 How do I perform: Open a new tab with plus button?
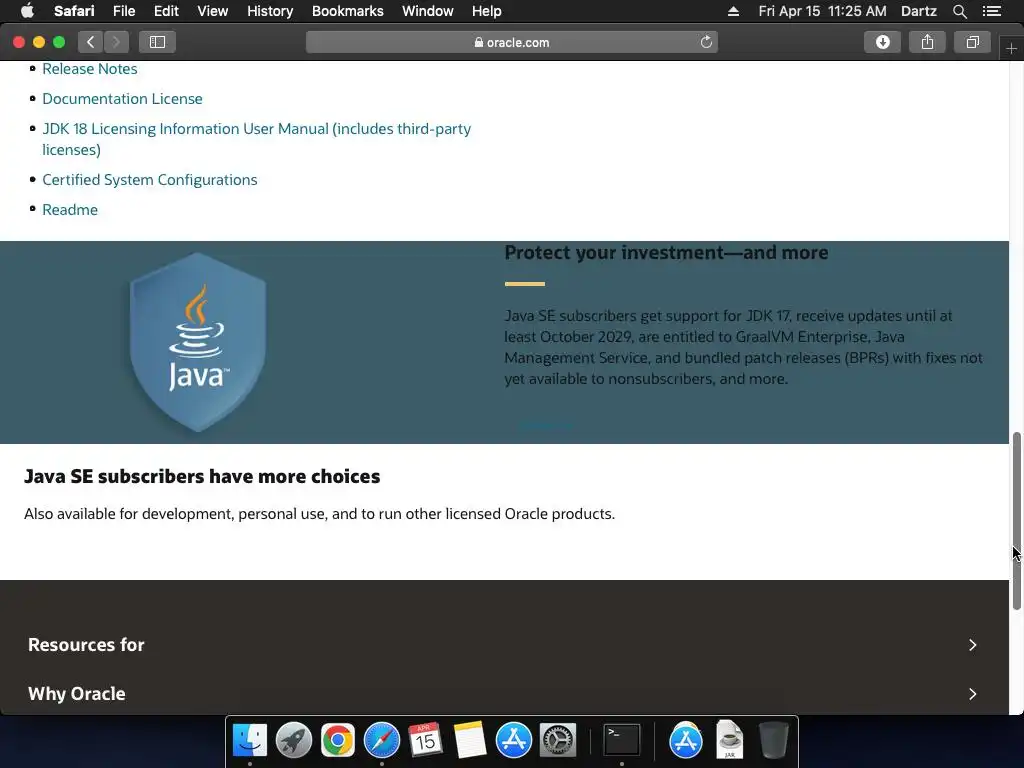[x=1011, y=49]
